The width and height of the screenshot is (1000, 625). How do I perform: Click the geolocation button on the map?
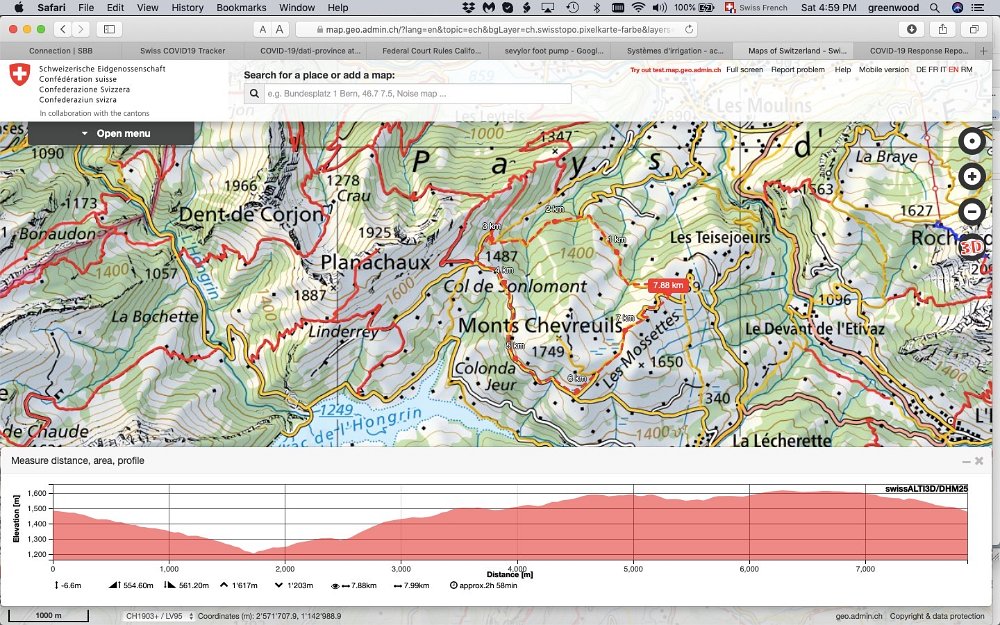pos(971,141)
